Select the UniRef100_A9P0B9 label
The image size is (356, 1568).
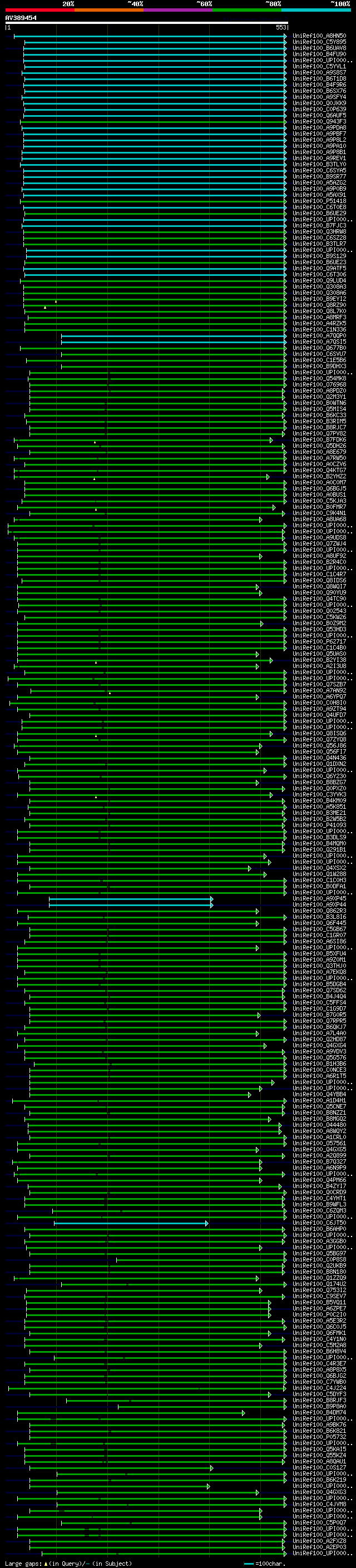(x=319, y=189)
